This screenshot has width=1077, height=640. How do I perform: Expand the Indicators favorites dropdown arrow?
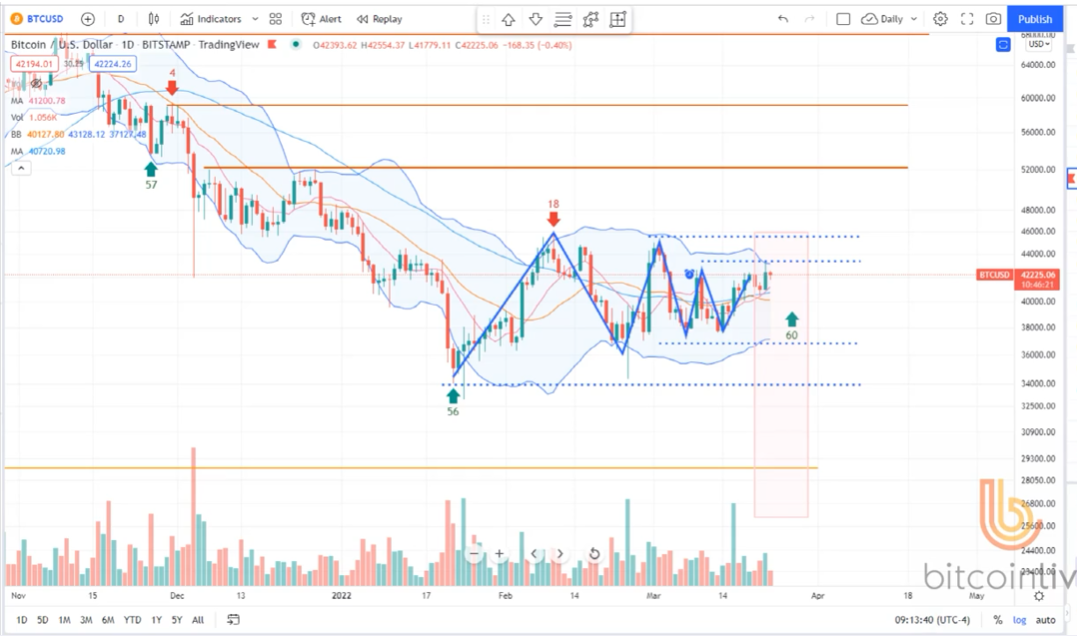click(x=255, y=19)
